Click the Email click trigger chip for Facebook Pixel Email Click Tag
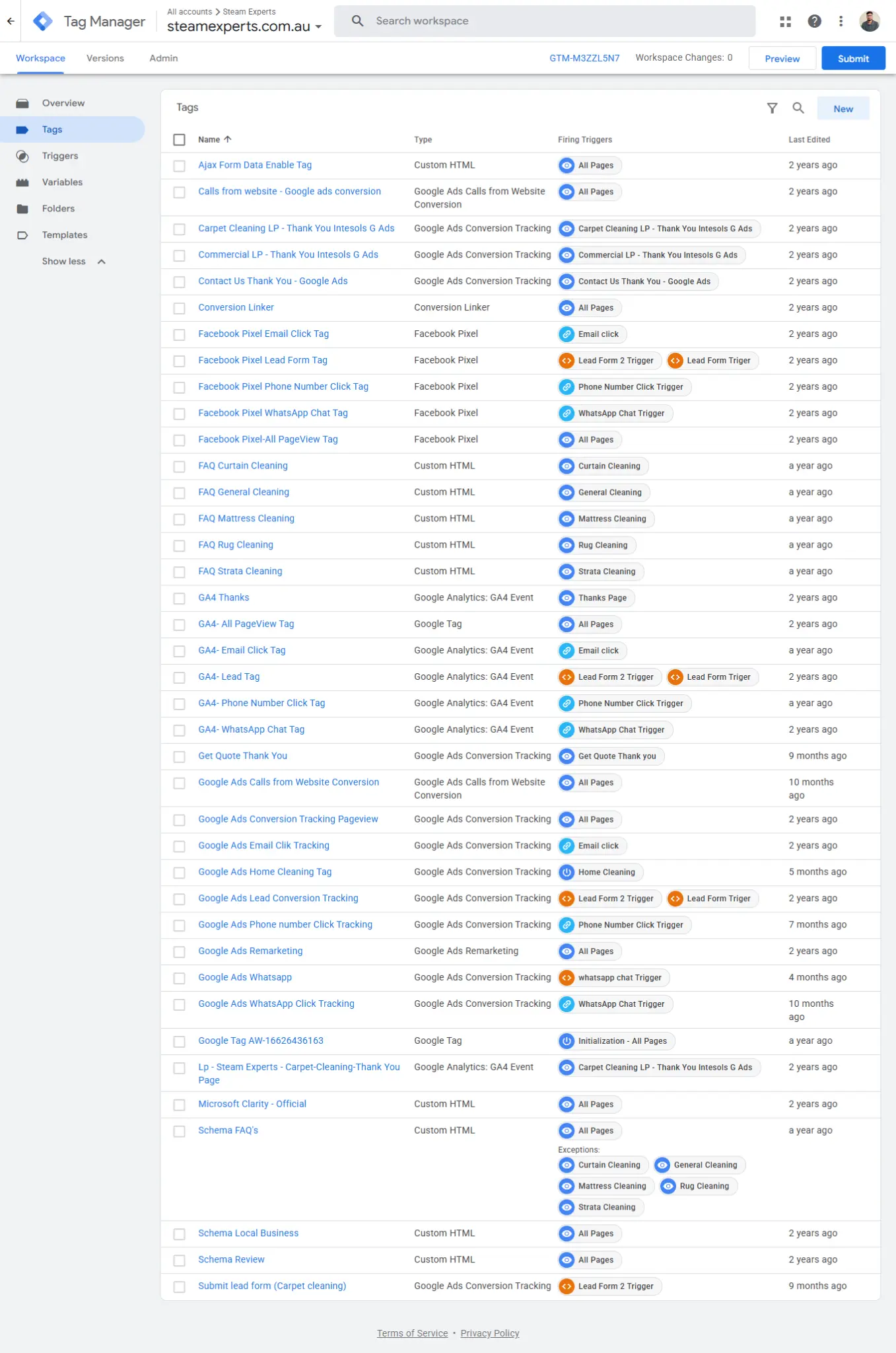This screenshot has height=1353, width=896. (592, 334)
